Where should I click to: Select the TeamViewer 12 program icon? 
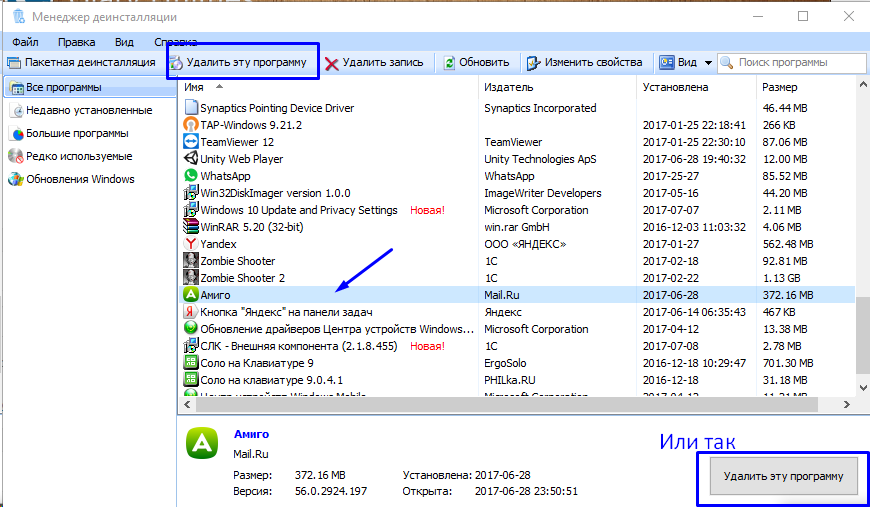pos(191,142)
